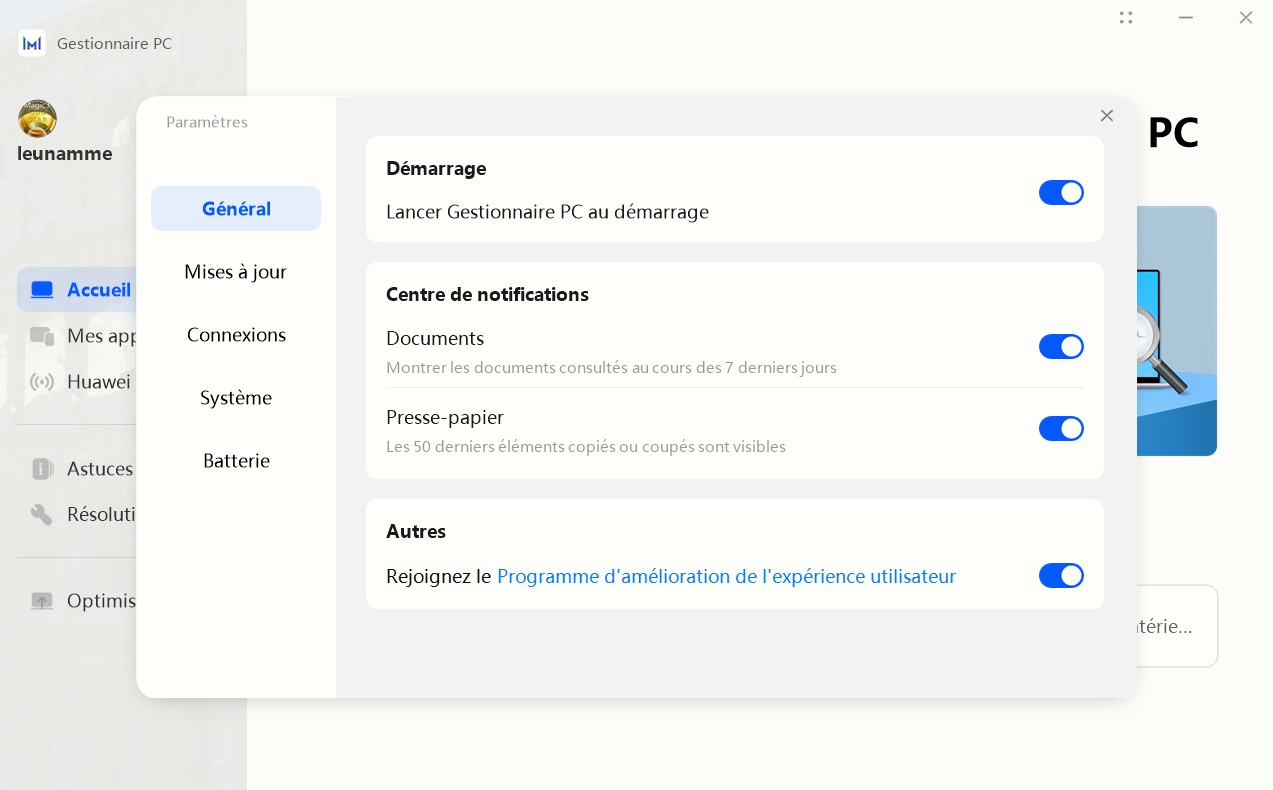This screenshot has height=790, width=1273.
Task: Select the Système settings category
Action: coord(236,397)
